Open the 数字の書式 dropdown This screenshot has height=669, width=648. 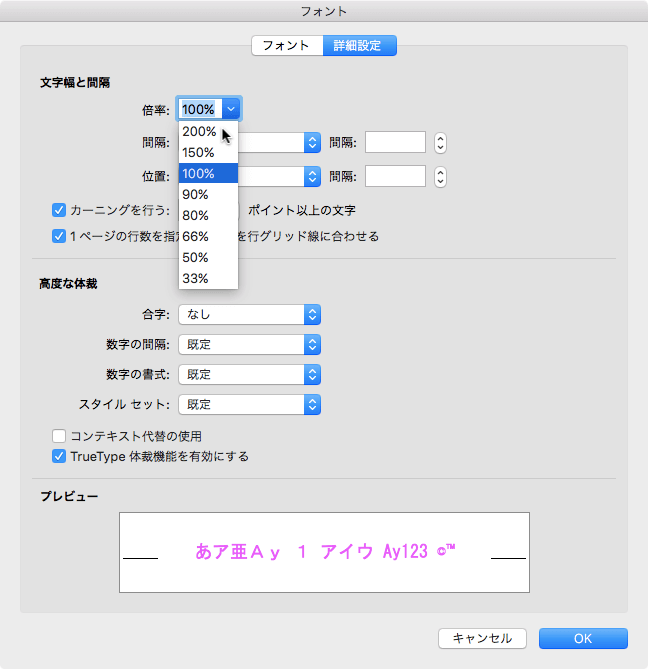pyautogui.click(x=249, y=375)
